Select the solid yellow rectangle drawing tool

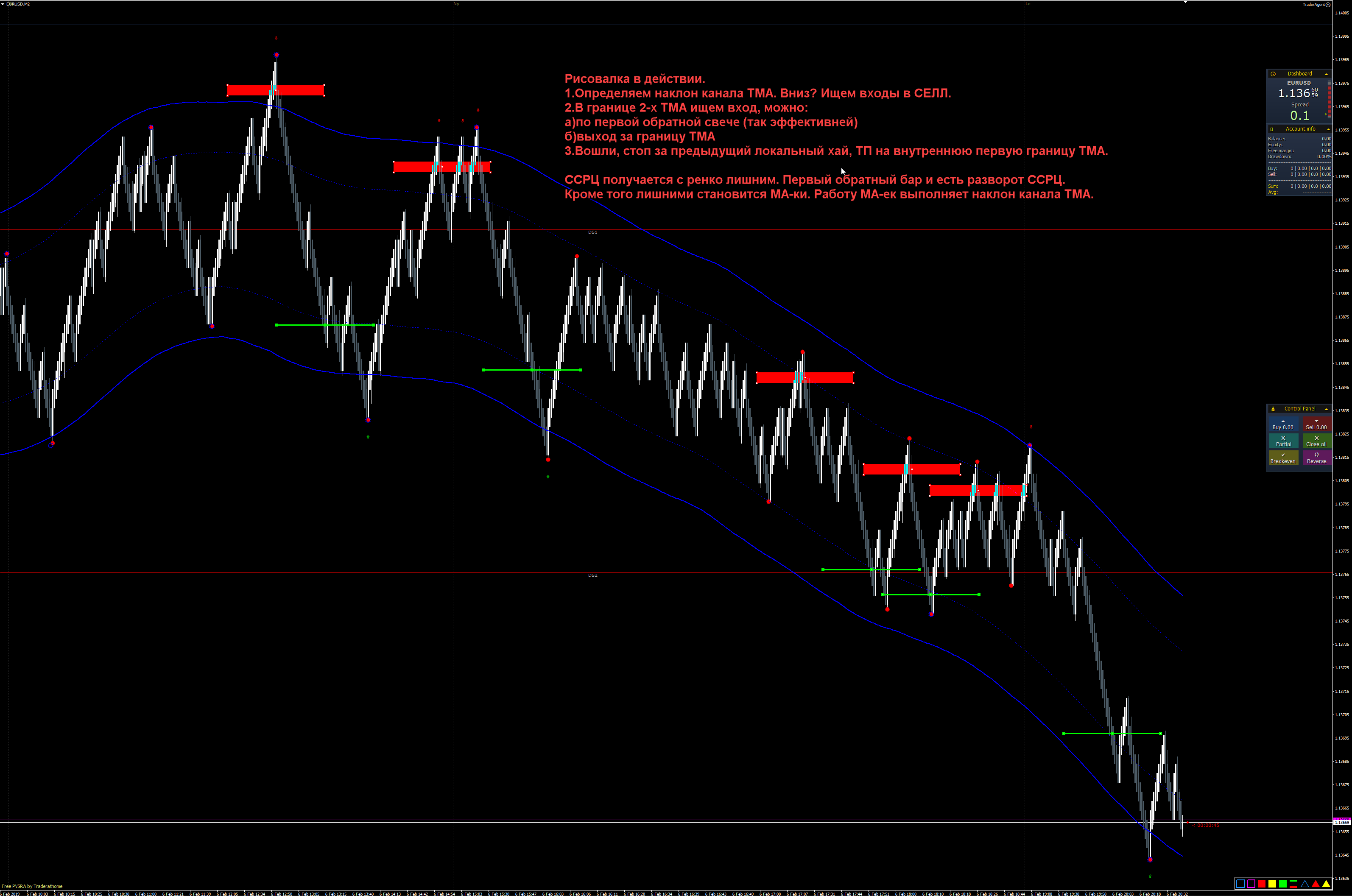(x=1272, y=883)
